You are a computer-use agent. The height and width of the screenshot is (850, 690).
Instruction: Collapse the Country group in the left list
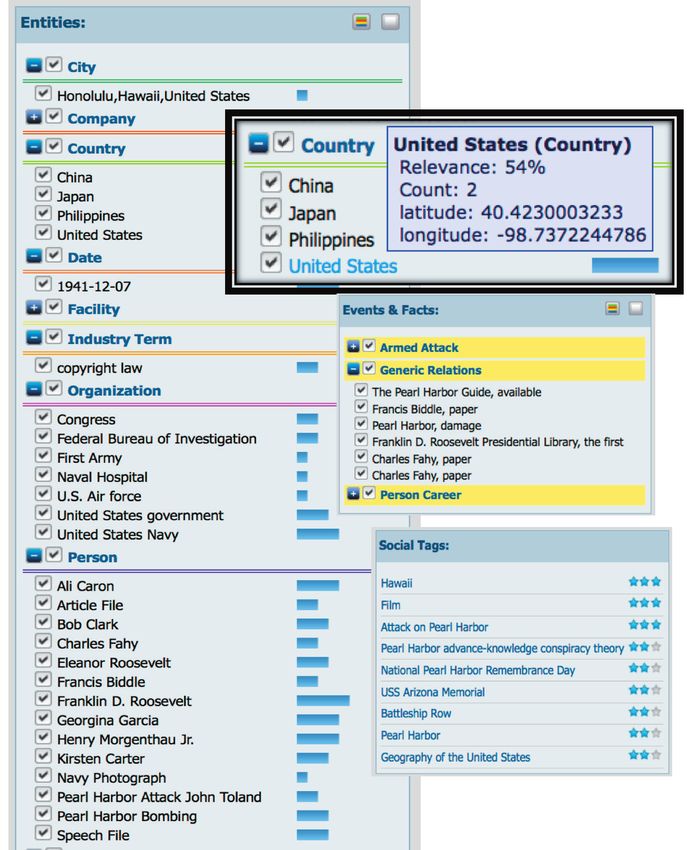coord(34,147)
